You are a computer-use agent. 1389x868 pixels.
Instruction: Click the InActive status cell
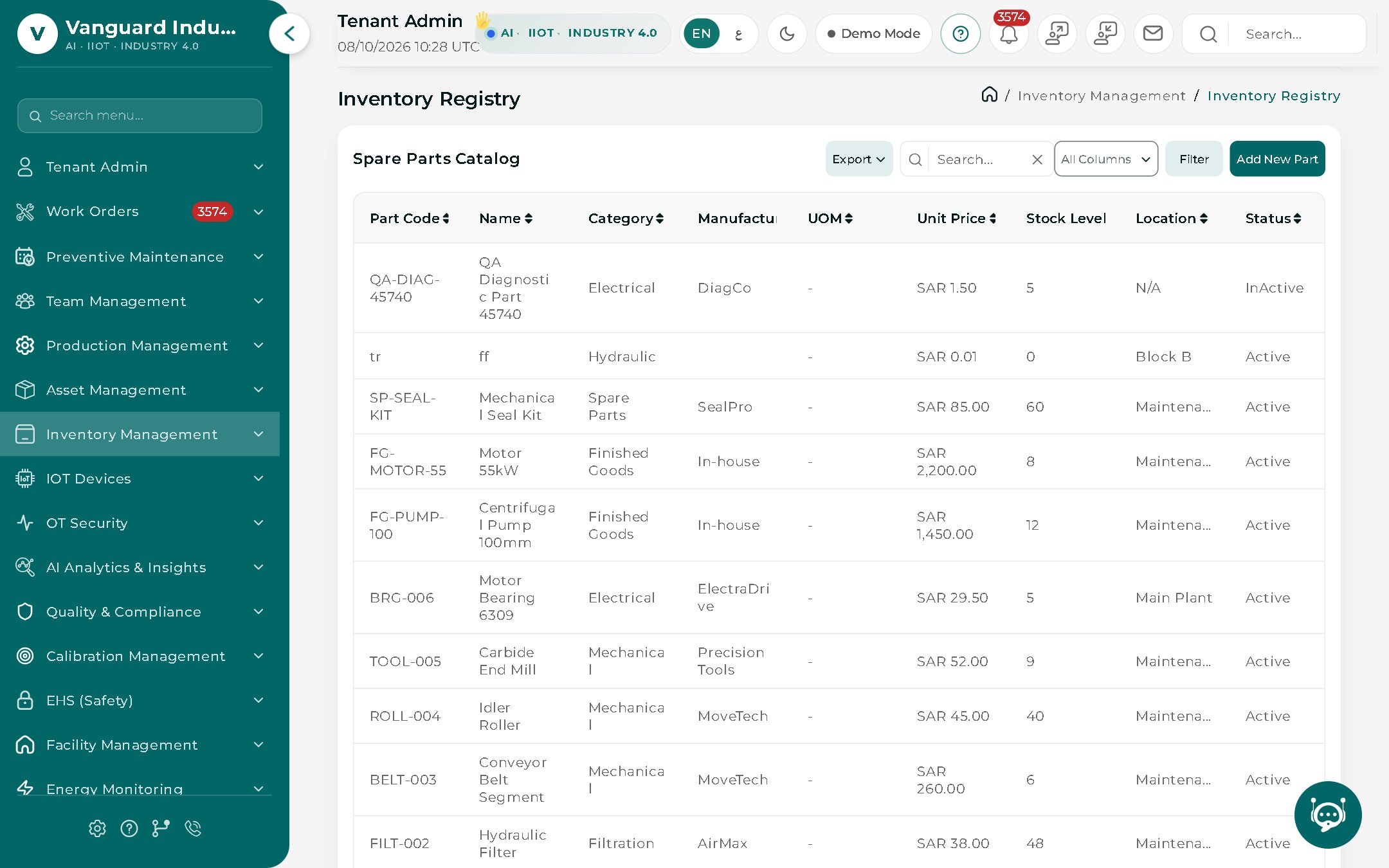click(1275, 288)
